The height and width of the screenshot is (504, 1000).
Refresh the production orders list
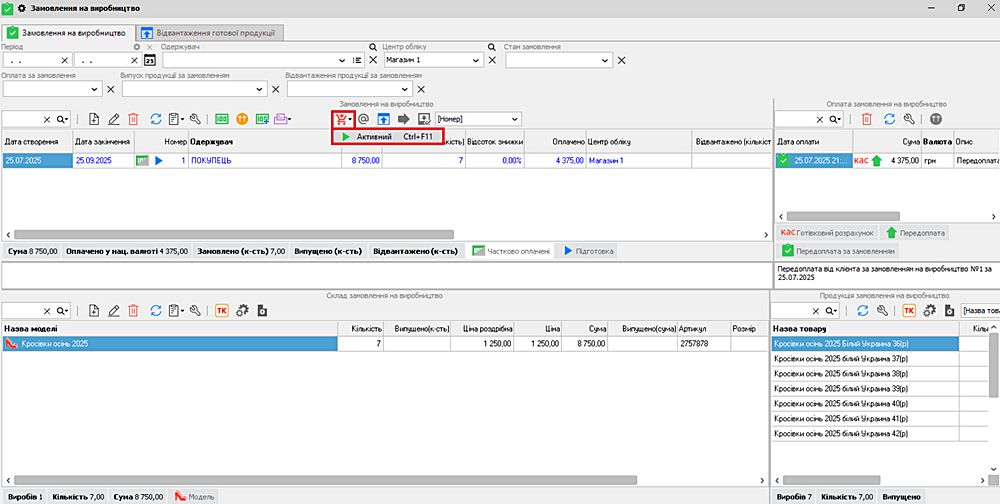tap(155, 119)
